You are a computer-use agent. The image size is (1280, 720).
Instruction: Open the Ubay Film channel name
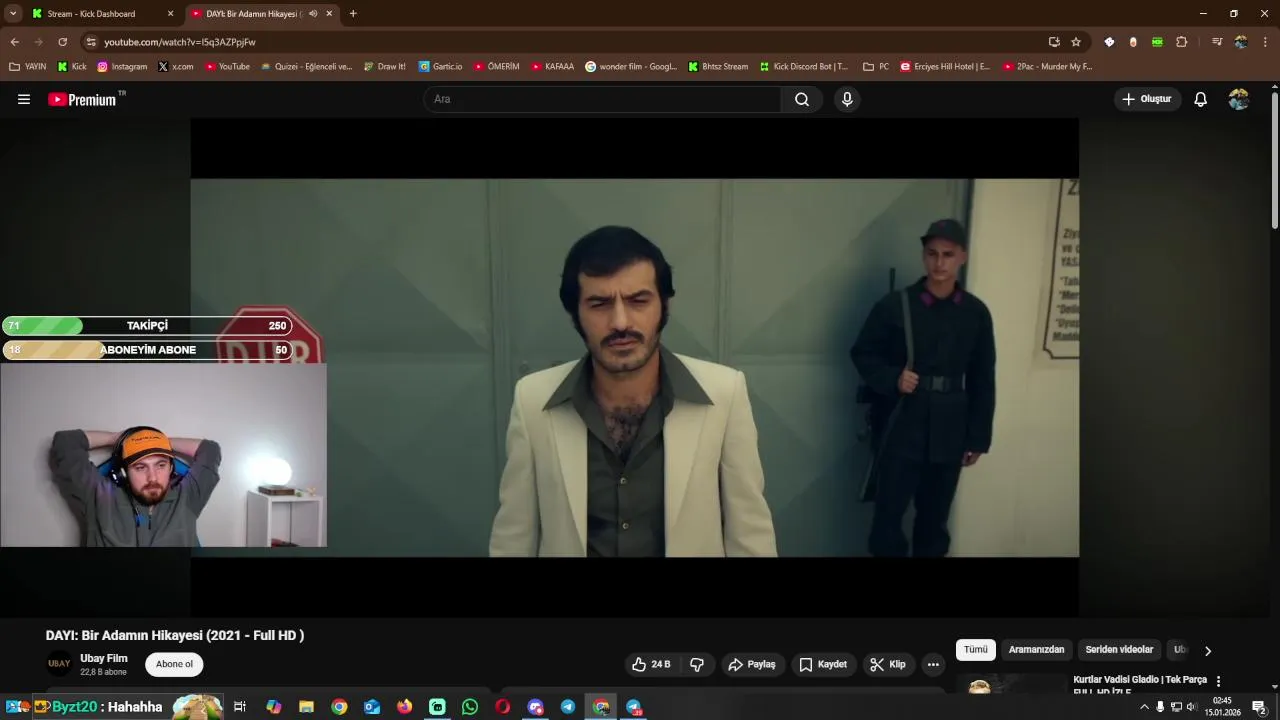pyautogui.click(x=104, y=659)
